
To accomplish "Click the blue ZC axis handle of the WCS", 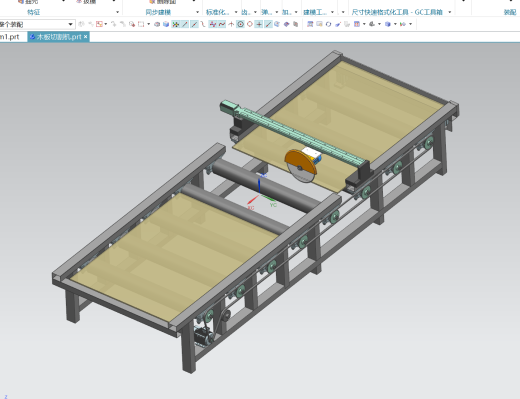I will [260, 184].
